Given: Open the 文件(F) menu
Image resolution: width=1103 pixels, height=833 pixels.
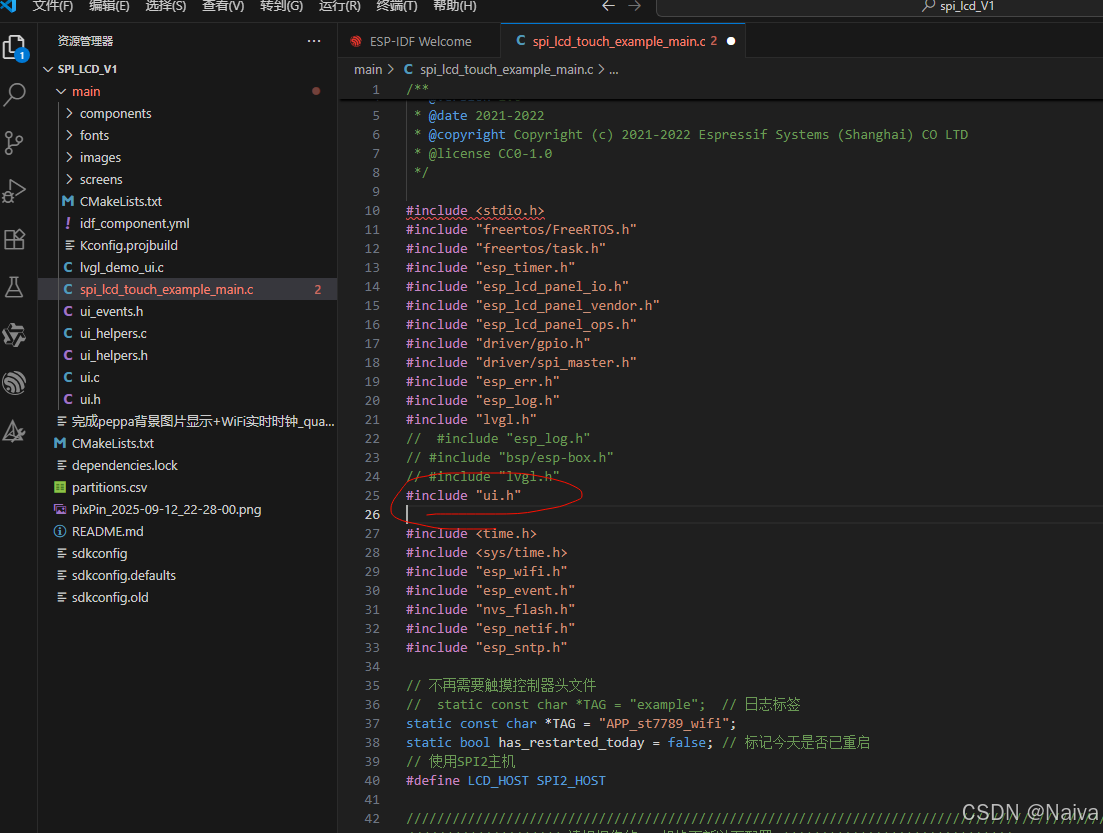Looking at the screenshot, I should pyautogui.click(x=53, y=6).
